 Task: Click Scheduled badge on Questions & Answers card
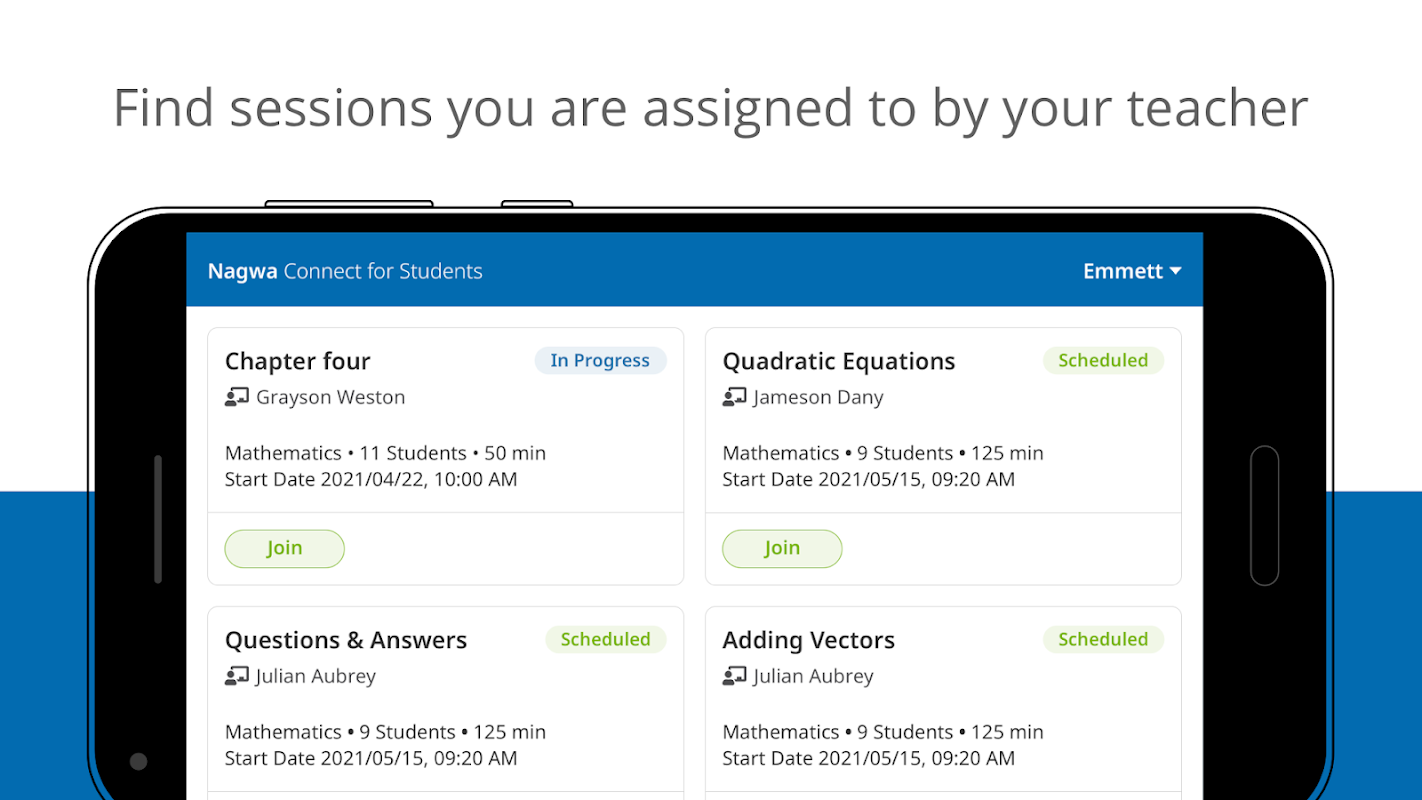[605, 639]
